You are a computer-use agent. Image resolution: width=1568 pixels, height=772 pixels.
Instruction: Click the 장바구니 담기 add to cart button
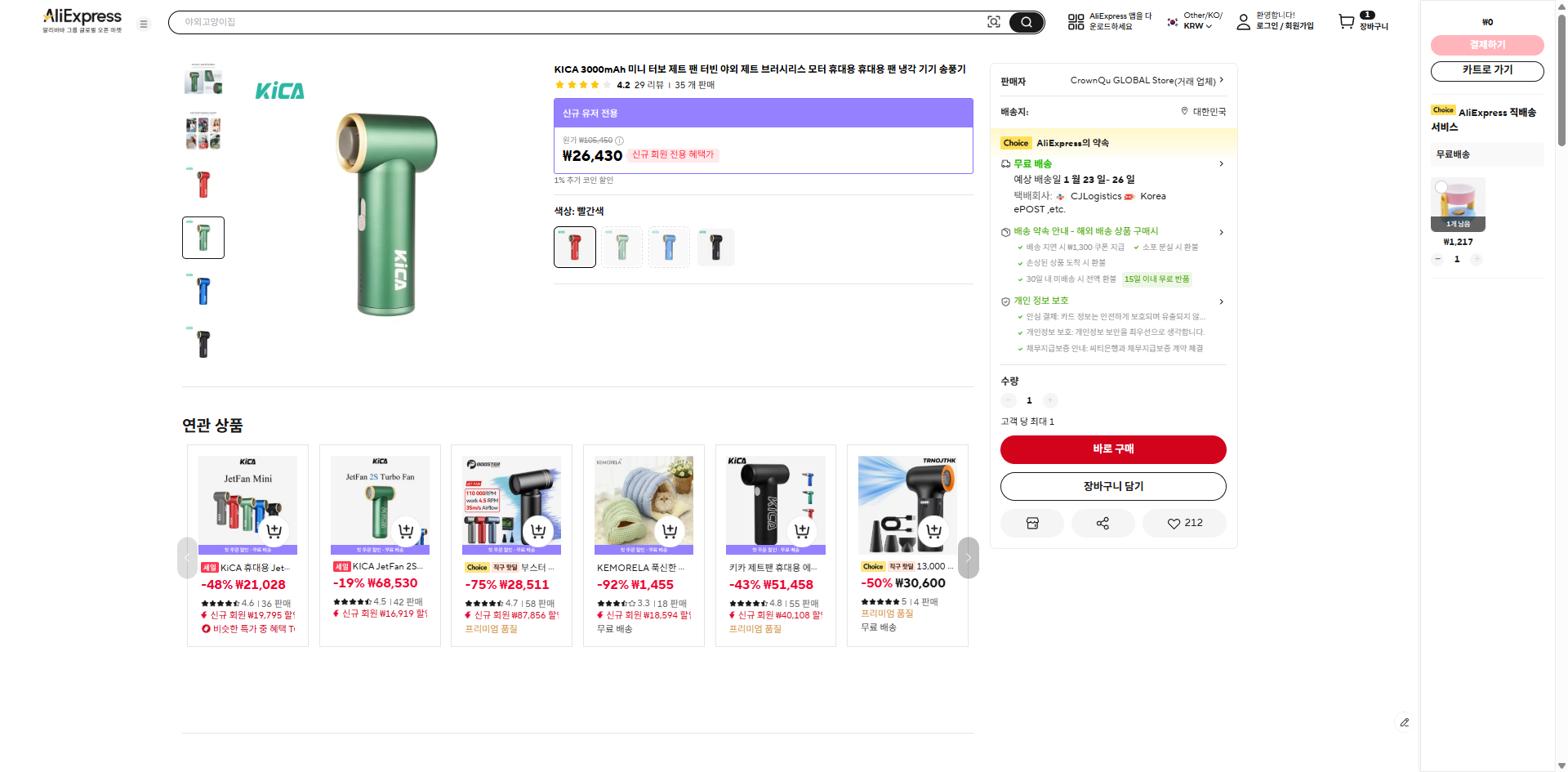[1113, 486]
